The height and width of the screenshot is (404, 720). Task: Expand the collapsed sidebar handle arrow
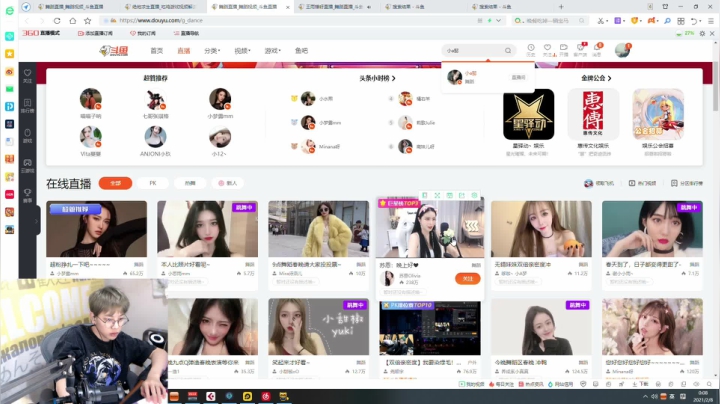[36, 221]
